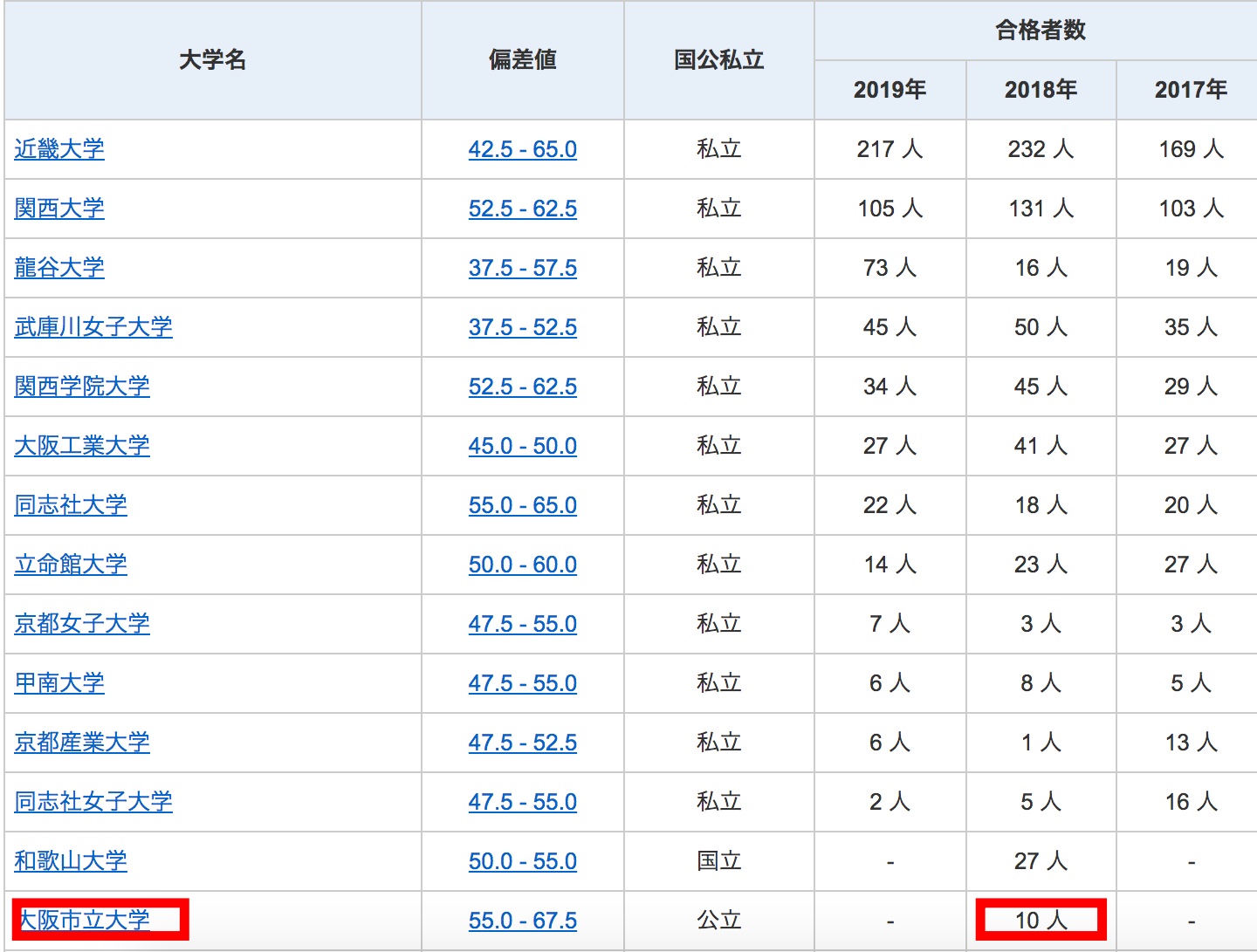The image size is (1257, 952).
Task: Select the 217 人 cell
Action: pyautogui.click(x=890, y=149)
